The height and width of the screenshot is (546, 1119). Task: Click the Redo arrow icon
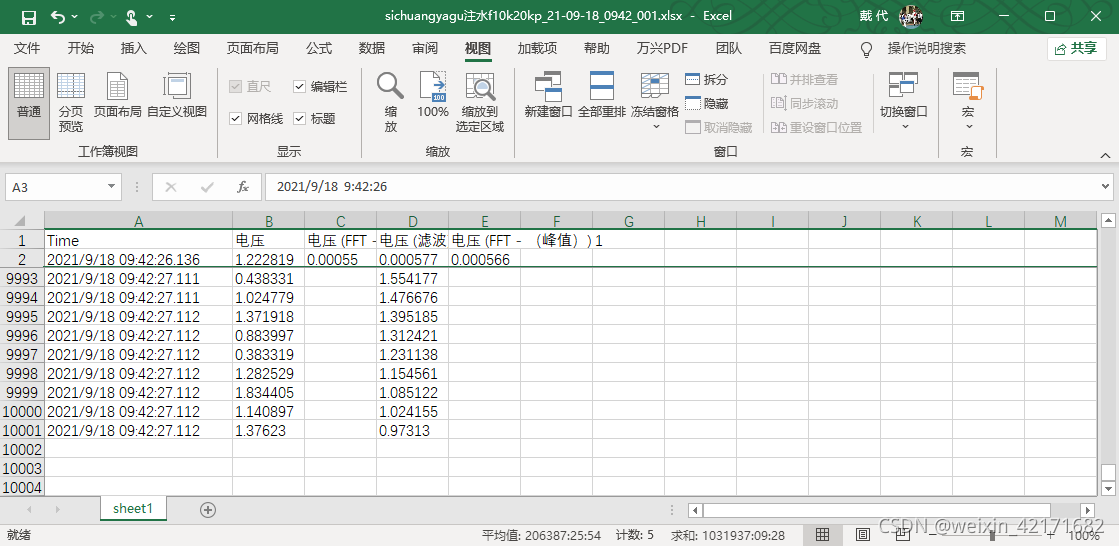point(97,16)
